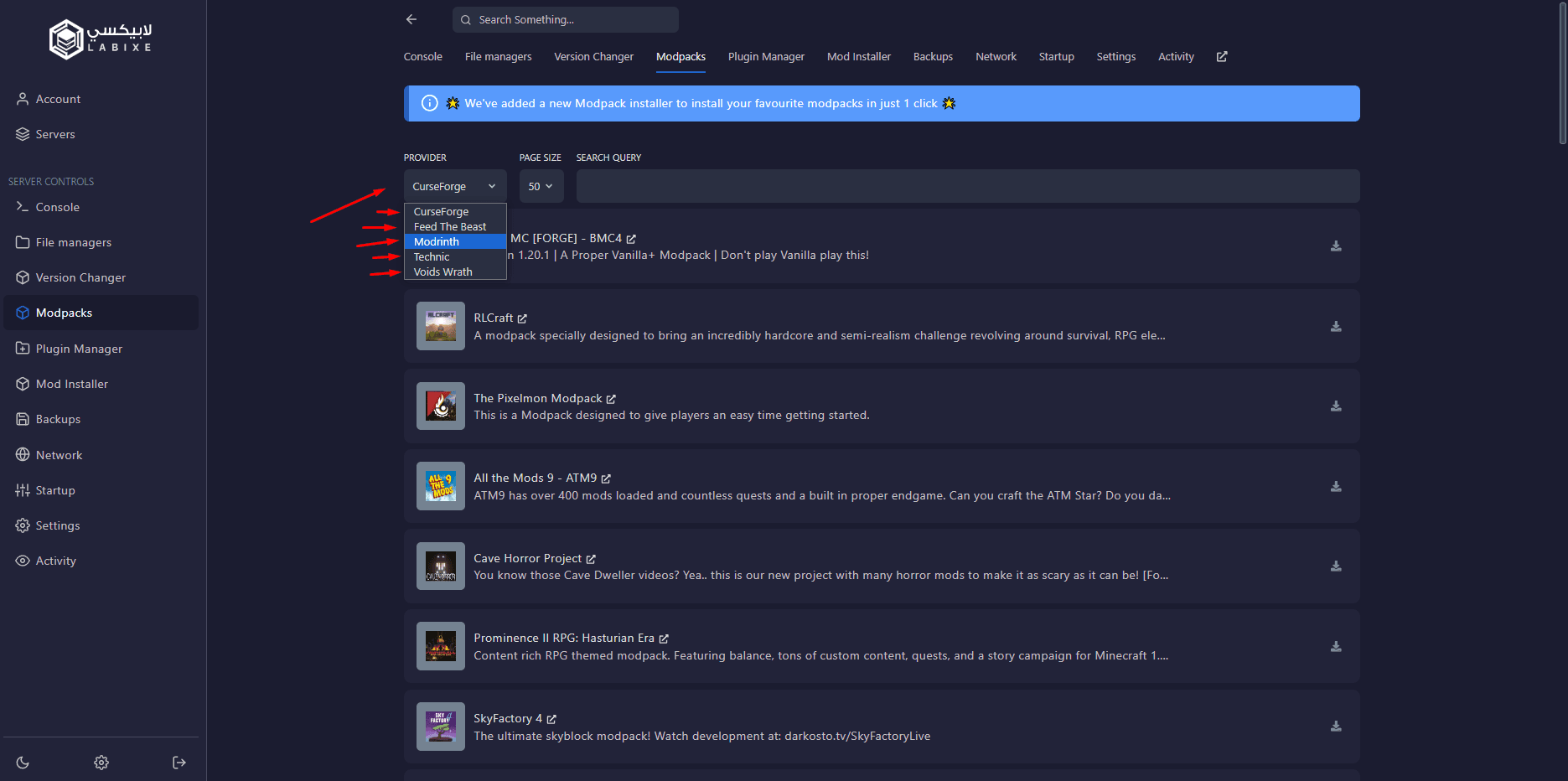Choose Modrinth provider option
The height and width of the screenshot is (781, 1568).
coord(455,242)
